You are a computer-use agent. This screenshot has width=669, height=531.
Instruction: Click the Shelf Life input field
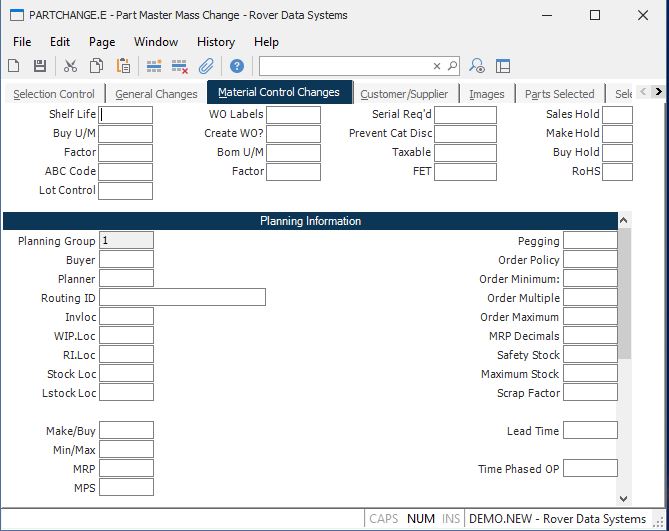point(126,115)
